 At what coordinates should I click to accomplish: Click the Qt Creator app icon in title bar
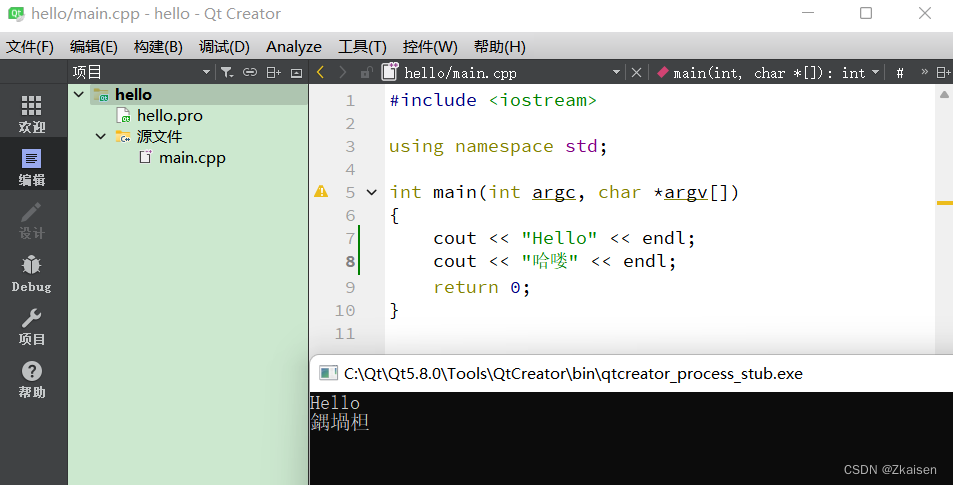16,13
